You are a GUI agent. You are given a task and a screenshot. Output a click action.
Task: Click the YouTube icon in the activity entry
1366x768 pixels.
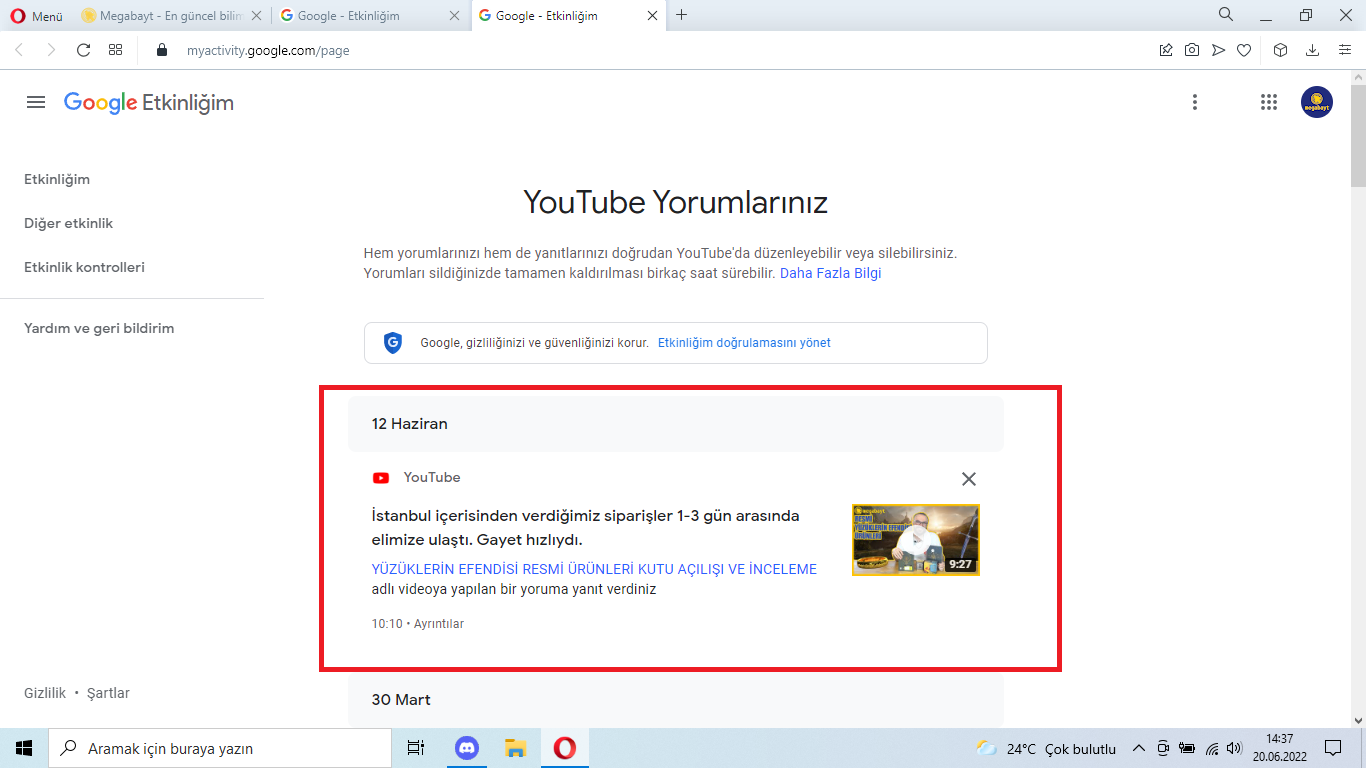coord(381,477)
